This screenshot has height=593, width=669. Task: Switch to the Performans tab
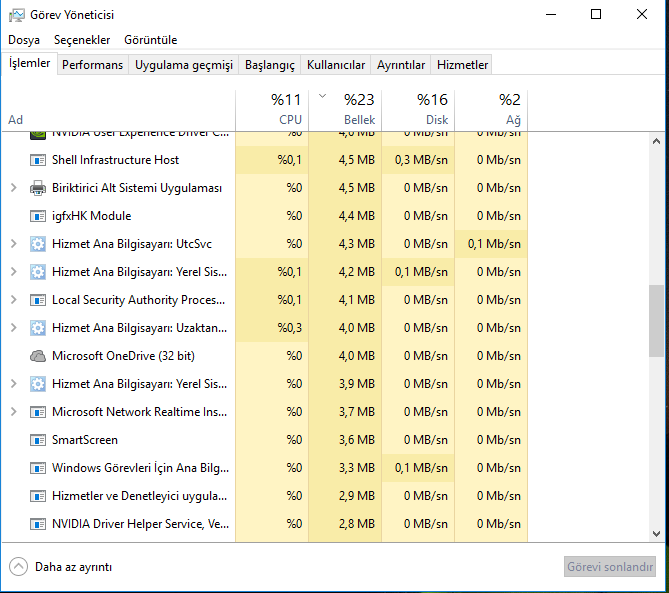point(93,65)
